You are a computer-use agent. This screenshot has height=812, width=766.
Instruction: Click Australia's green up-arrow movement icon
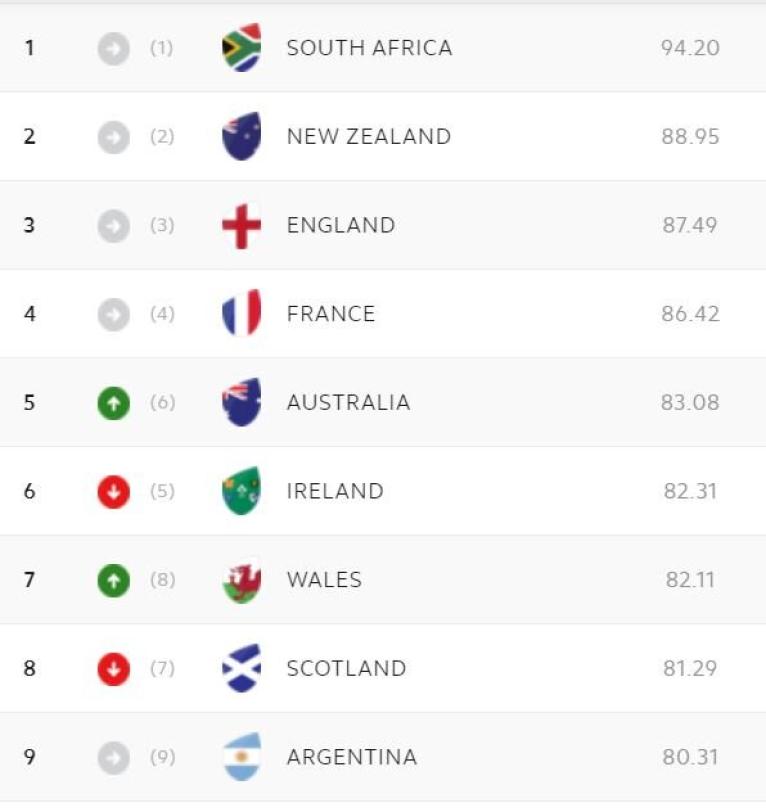pyautogui.click(x=114, y=403)
